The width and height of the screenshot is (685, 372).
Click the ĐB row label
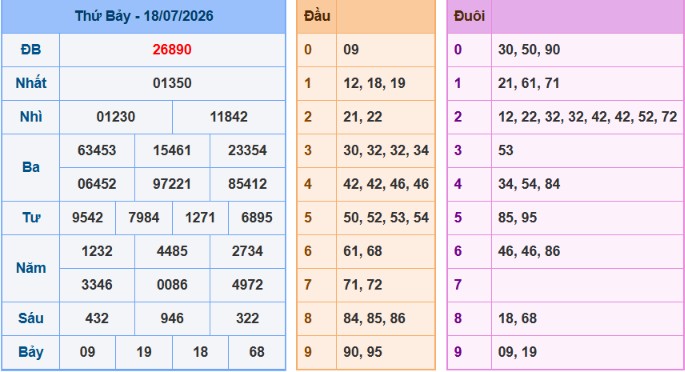coord(31,50)
